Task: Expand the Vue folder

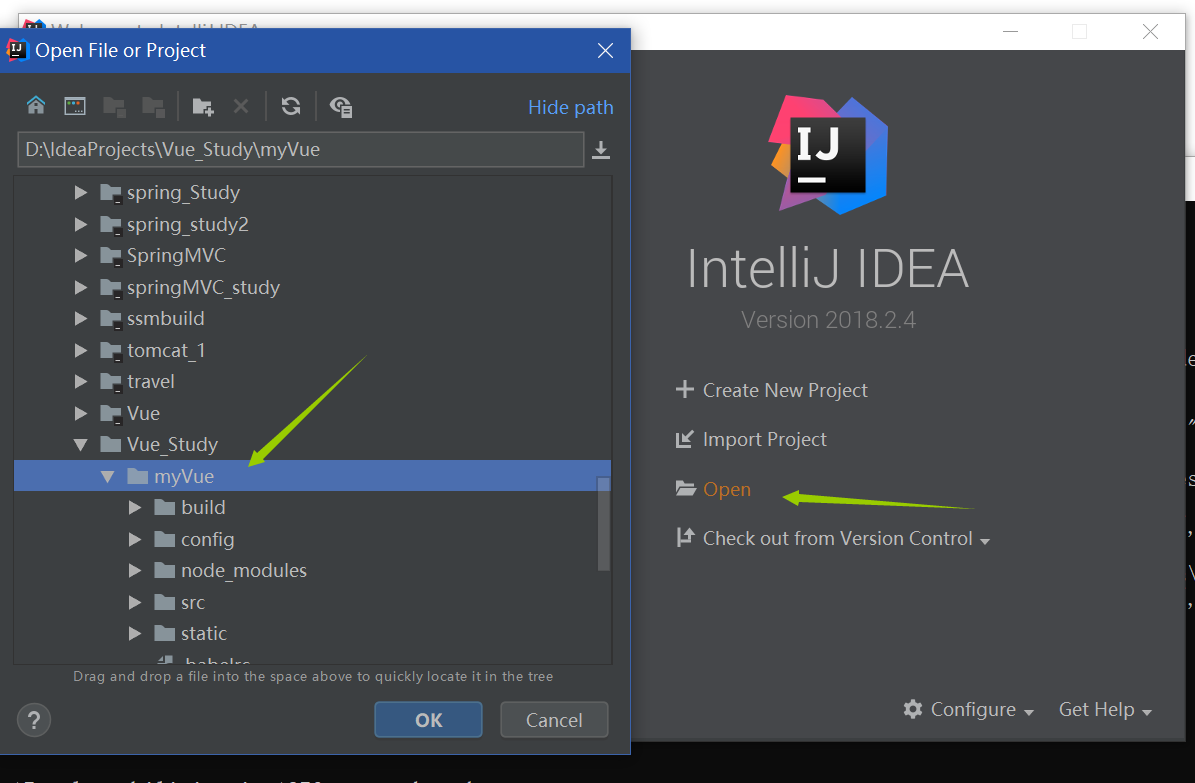Action: 81,413
